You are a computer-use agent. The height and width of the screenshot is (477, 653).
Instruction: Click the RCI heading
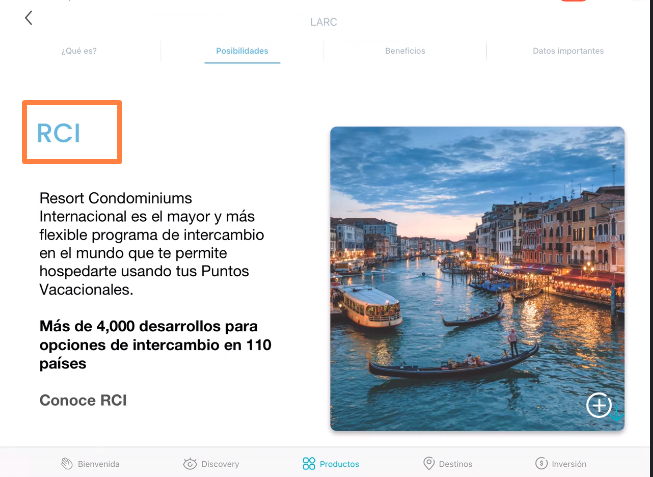point(58,133)
